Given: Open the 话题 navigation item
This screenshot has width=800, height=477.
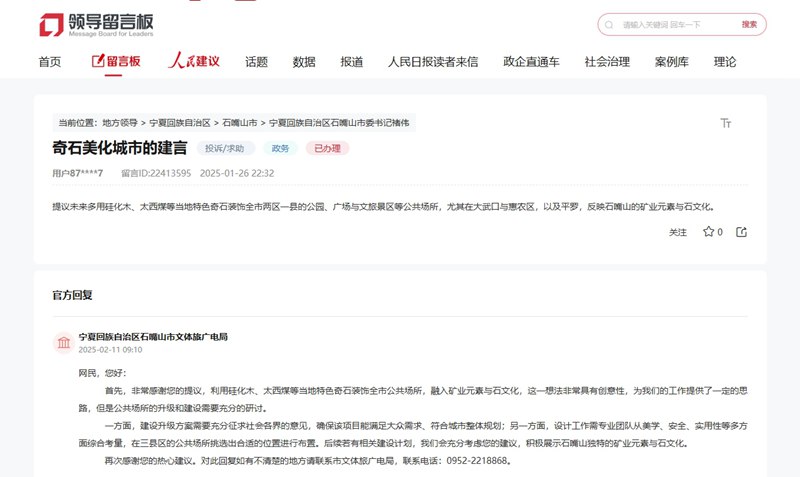Looking at the screenshot, I should coord(256,61).
